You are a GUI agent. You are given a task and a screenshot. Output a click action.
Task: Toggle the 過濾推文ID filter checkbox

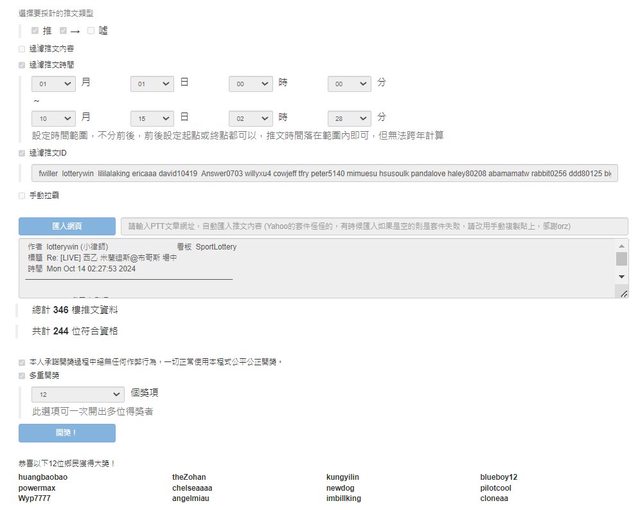click(23, 153)
